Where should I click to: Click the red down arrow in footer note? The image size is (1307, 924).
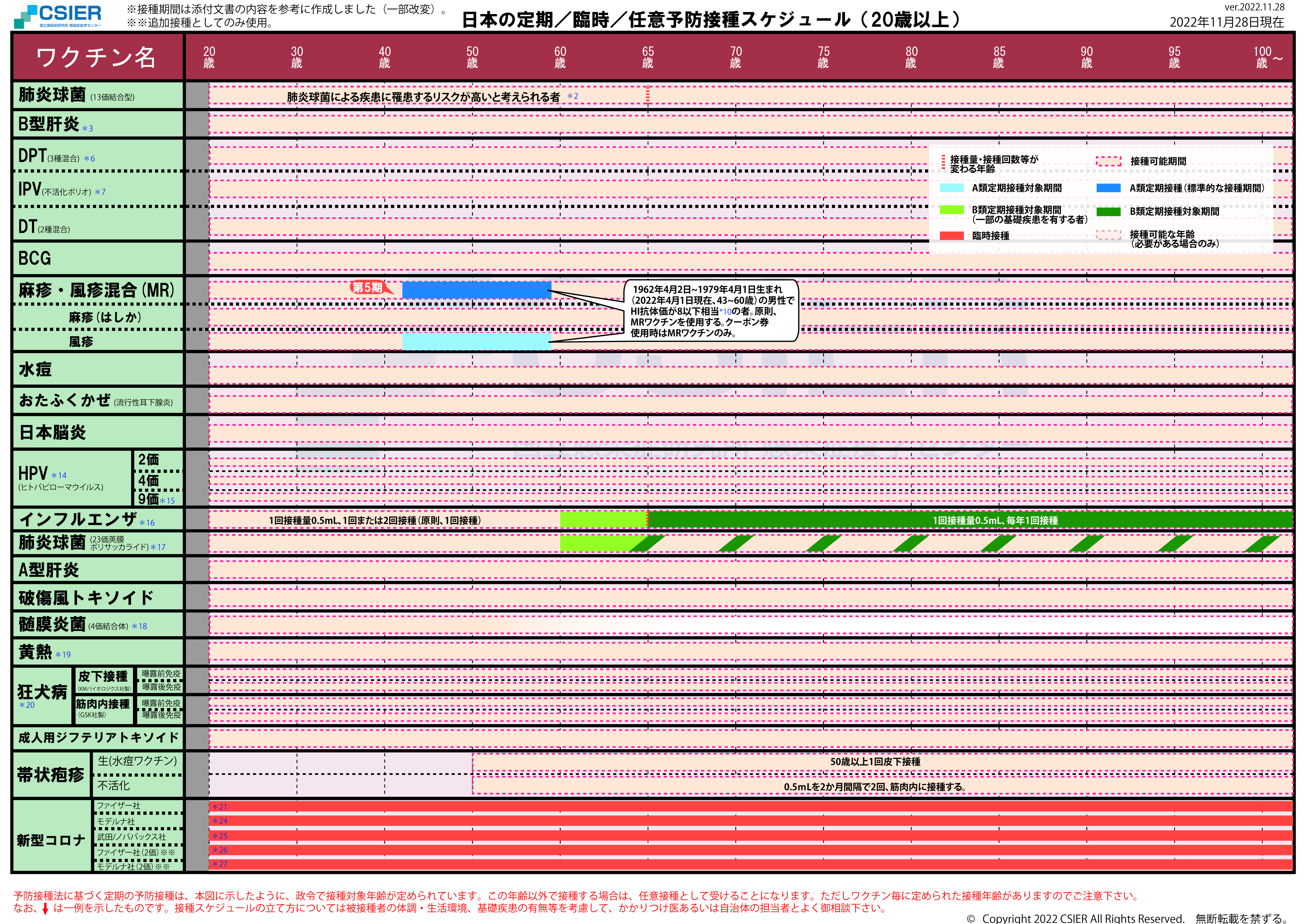[x=45, y=909]
